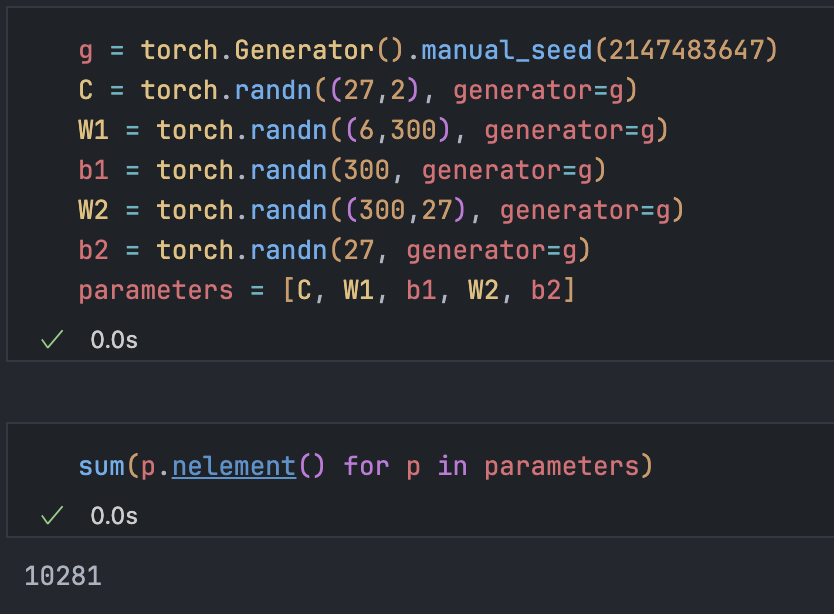Click the second cell's green success checkmark
Viewport: 834px width, 614px height.
(51, 515)
